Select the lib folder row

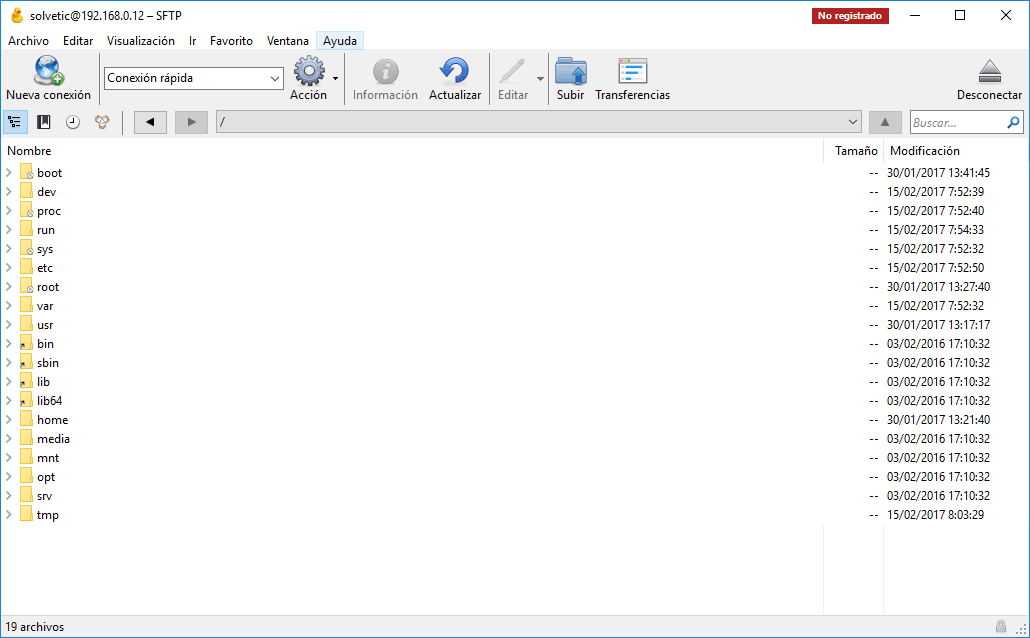pyautogui.click(x=514, y=382)
